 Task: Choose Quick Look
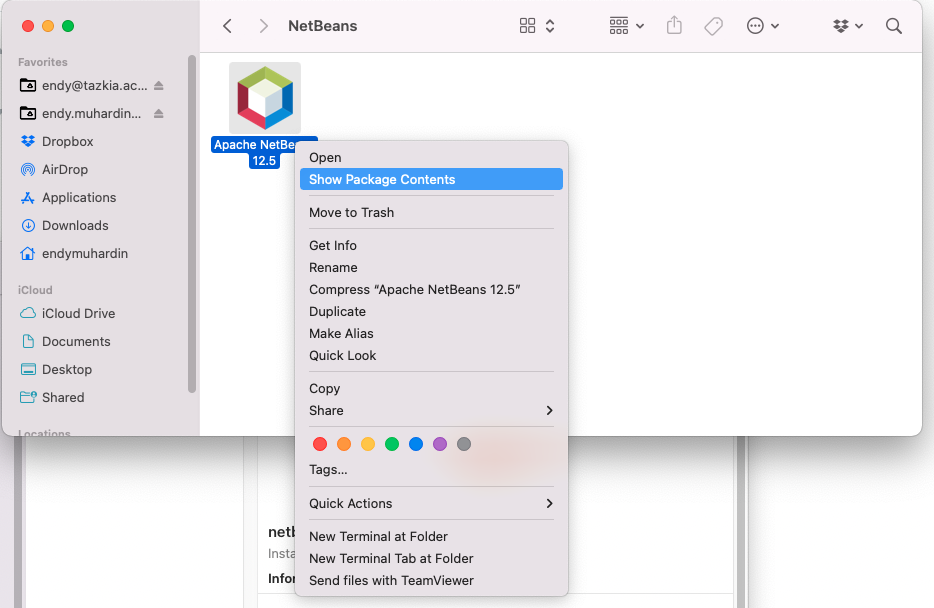[x=431, y=356]
